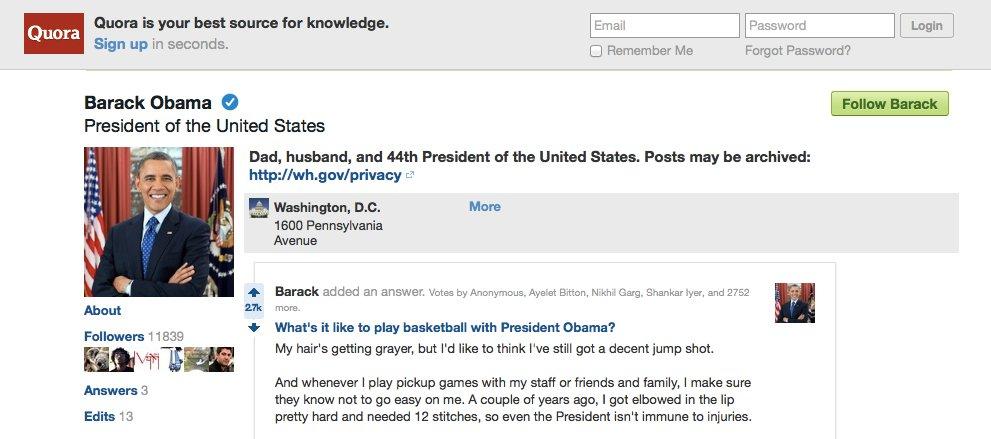Viewport: 991px width, 439px height.
Task: Click the small Obama avatar beside the answer
Action: [794, 303]
